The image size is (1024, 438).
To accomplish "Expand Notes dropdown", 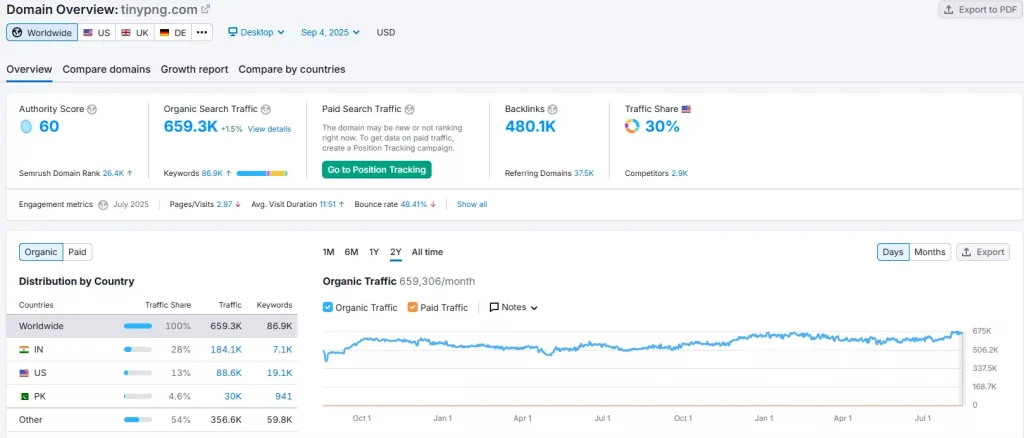I will (x=513, y=307).
